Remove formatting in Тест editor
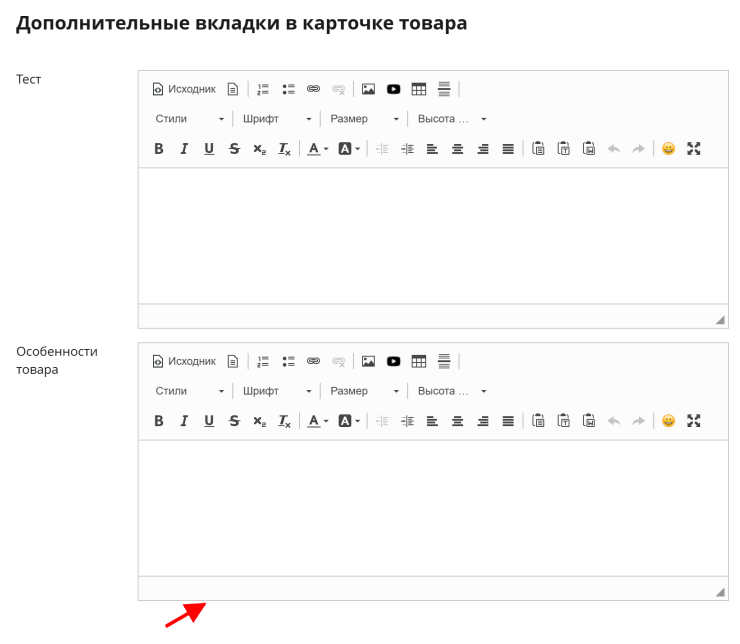740x644 pixels. [285, 149]
